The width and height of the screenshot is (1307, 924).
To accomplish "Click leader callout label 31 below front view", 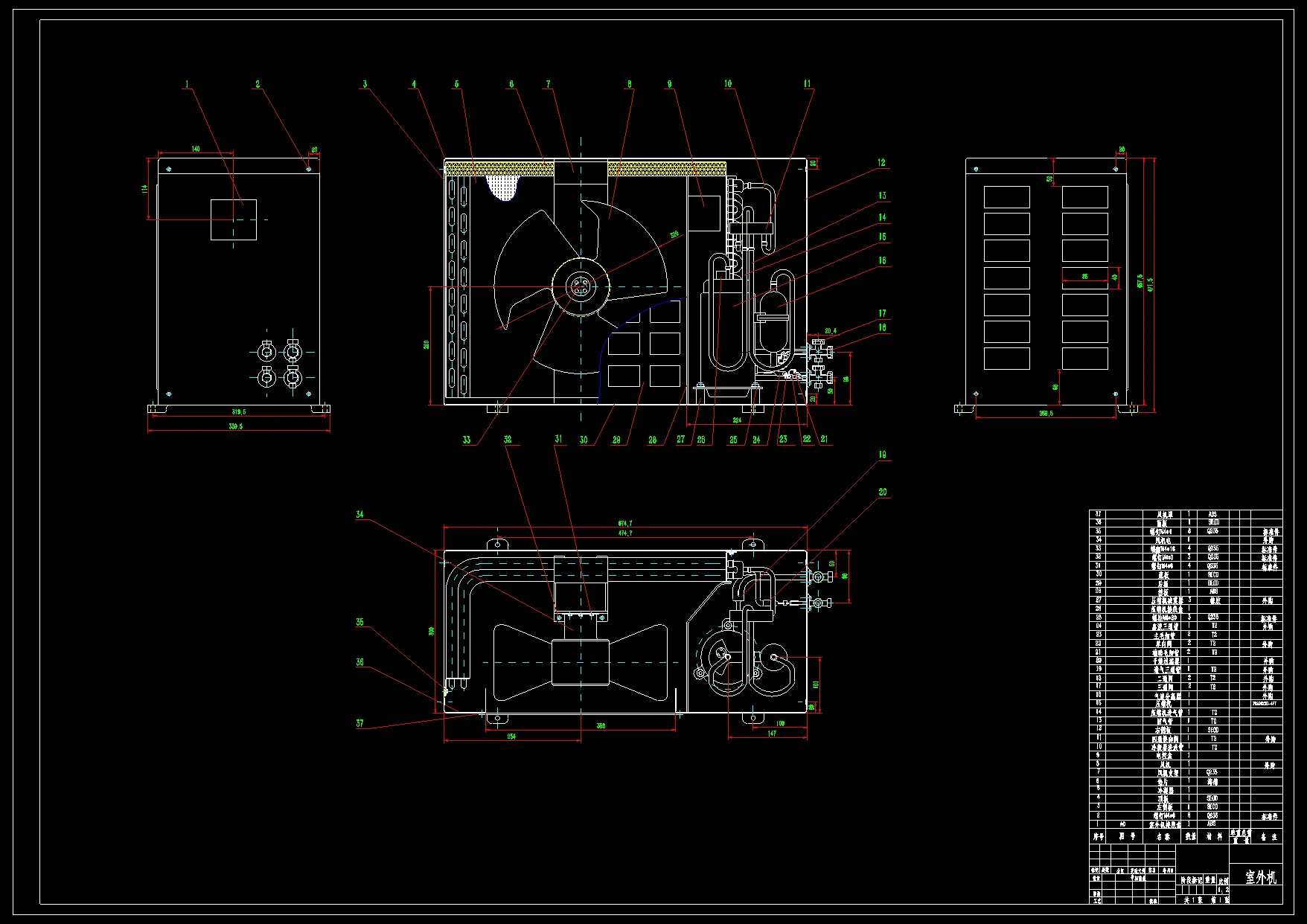I will click(558, 439).
